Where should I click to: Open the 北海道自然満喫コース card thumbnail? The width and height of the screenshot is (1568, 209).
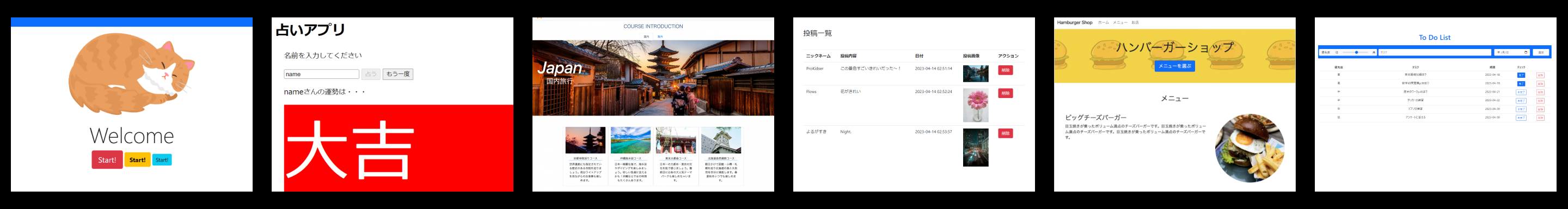[x=721, y=140]
